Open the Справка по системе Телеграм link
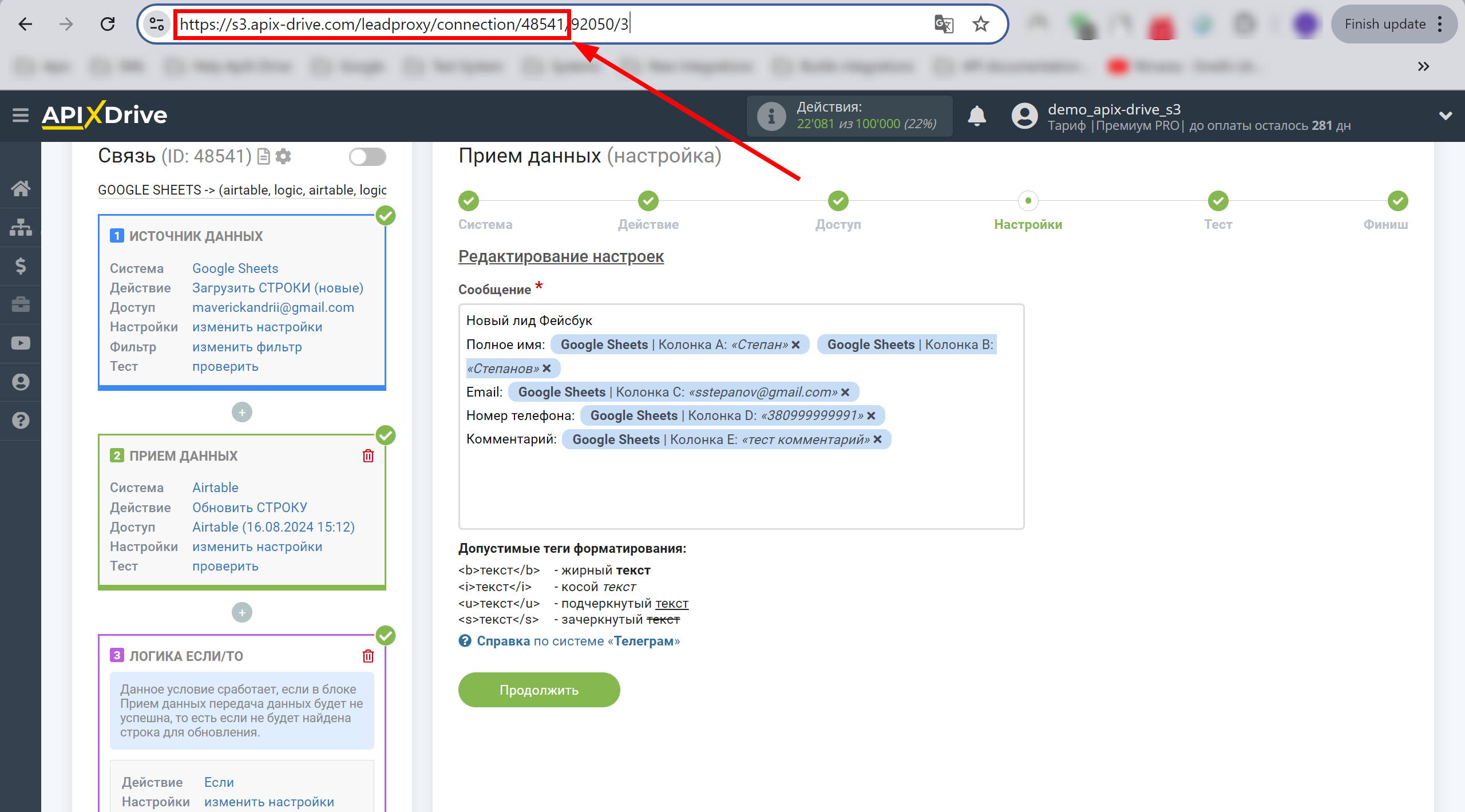Screen dimensions: 1465x812 pyautogui.click(x=578, y=641)
